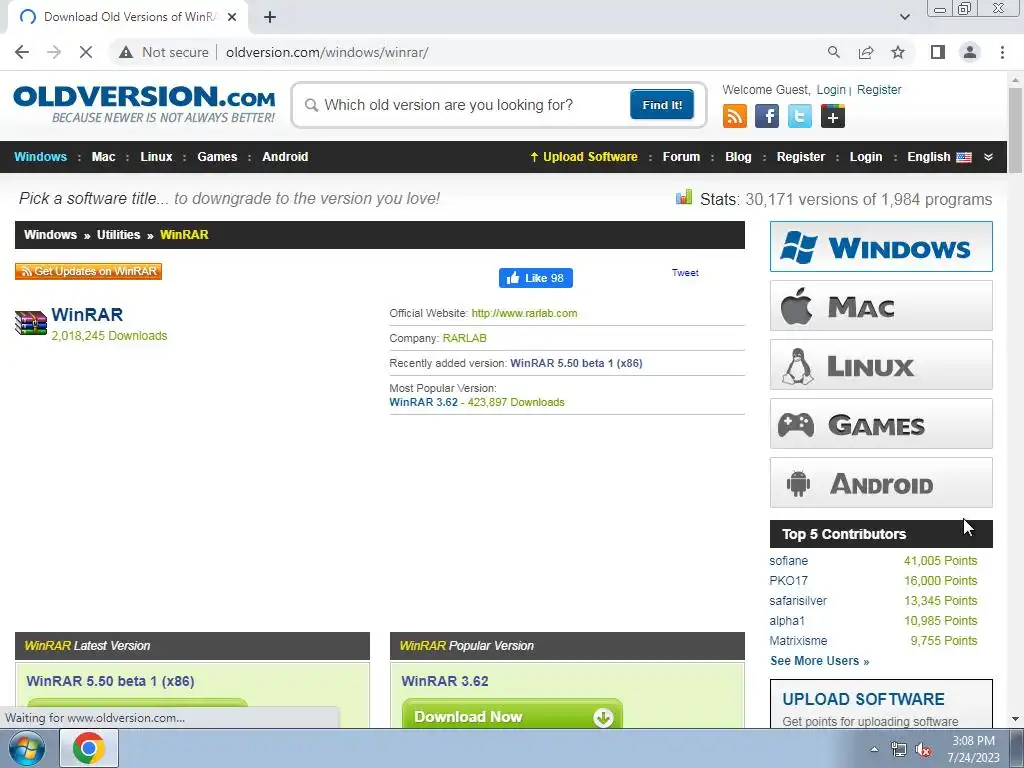Click the RARLAB company link
Image resolution: width=1024 pixels, height=768 pixels.
pos(464,338)
